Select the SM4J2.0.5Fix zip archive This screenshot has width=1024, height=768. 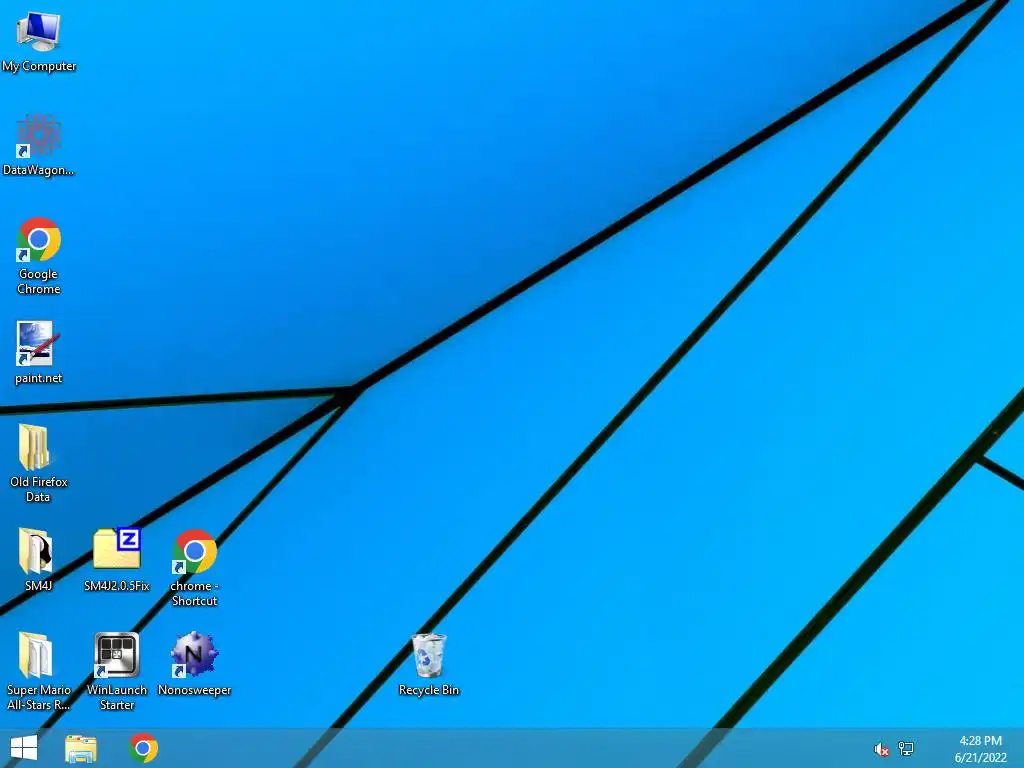click(117, 560)
